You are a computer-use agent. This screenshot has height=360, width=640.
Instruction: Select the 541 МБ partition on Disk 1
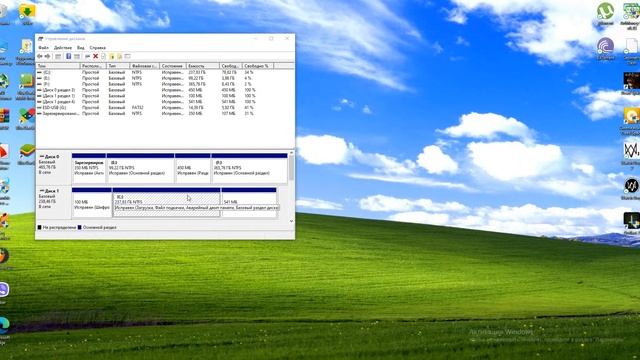(x=249, y=203)
